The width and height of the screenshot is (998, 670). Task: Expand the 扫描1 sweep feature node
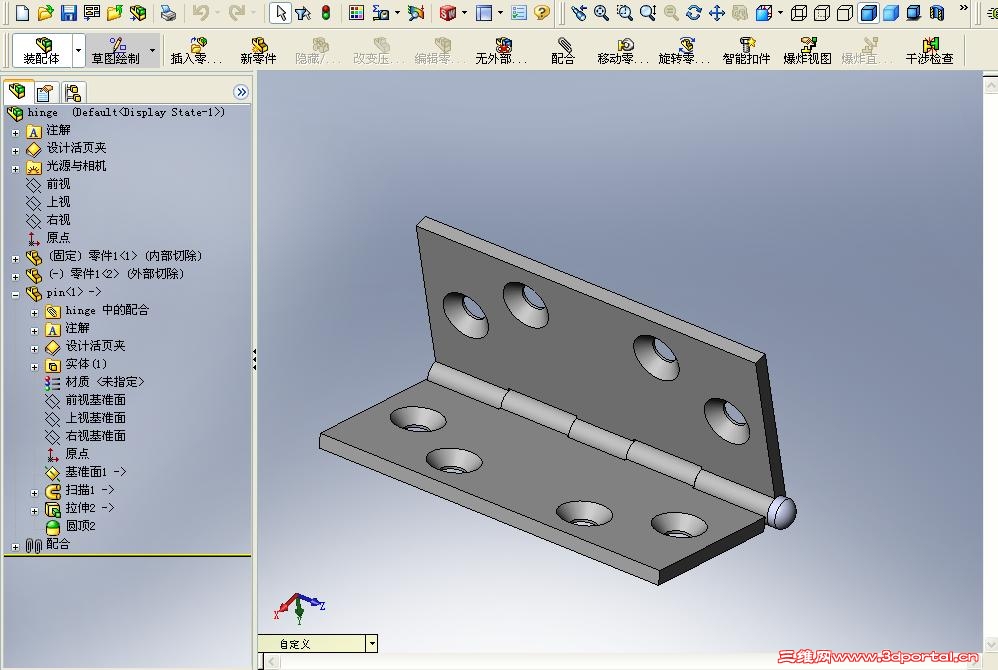click(34, 492)
